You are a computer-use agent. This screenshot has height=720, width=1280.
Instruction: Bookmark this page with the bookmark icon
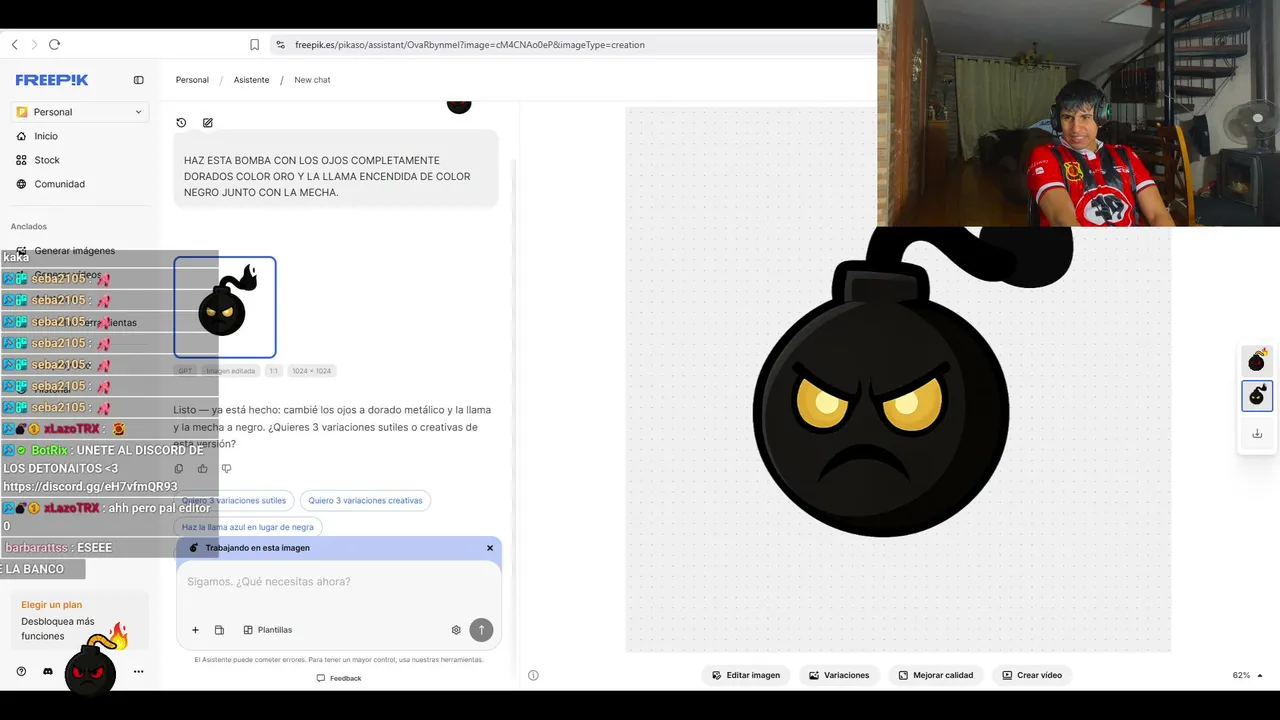(255, 45)
